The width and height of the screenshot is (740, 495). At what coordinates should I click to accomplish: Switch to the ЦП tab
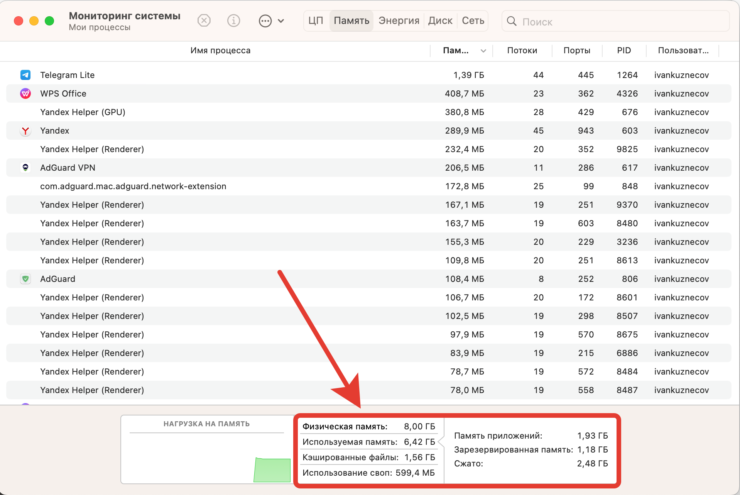[x=315, y=21]
